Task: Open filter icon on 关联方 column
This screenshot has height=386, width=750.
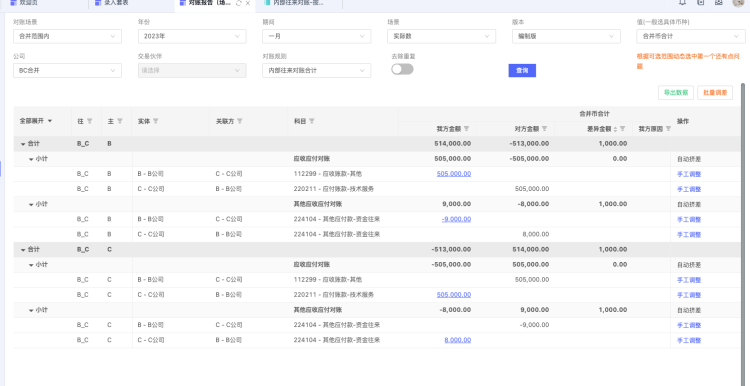Action: click(x=240, y=121)
